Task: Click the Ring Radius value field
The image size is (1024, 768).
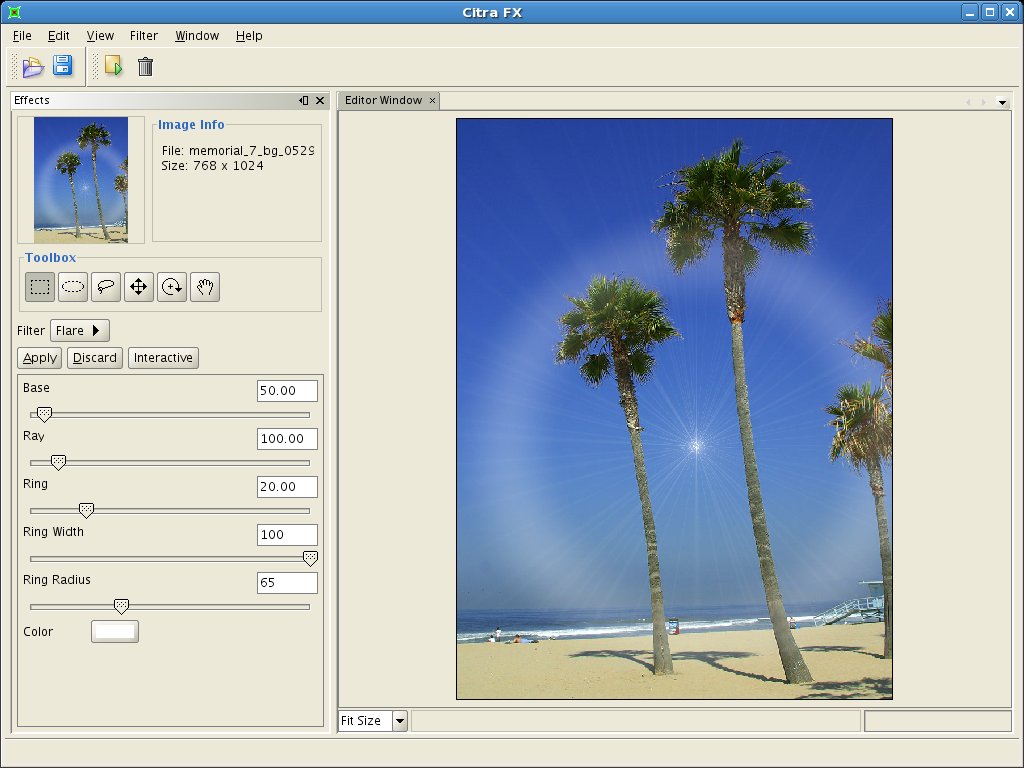Action: (x=287, y=583)
